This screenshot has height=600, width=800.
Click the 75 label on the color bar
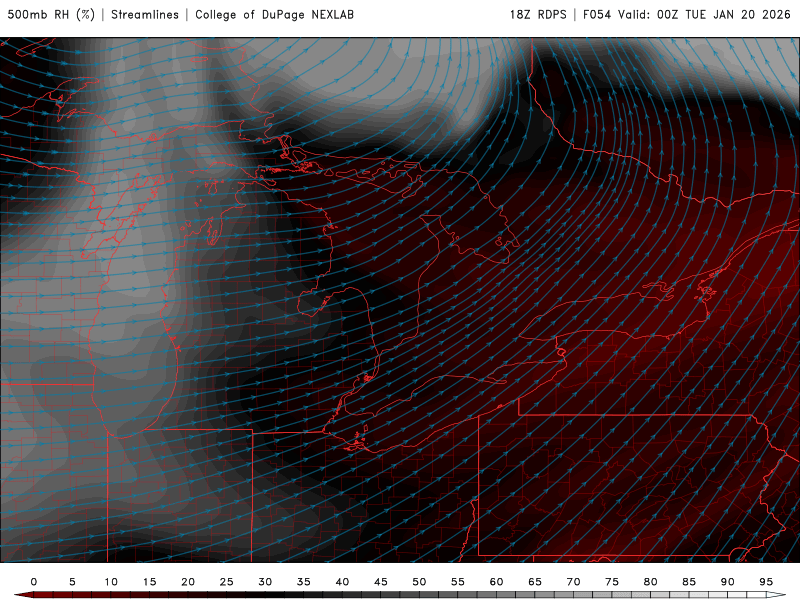(x=612, y=582)
